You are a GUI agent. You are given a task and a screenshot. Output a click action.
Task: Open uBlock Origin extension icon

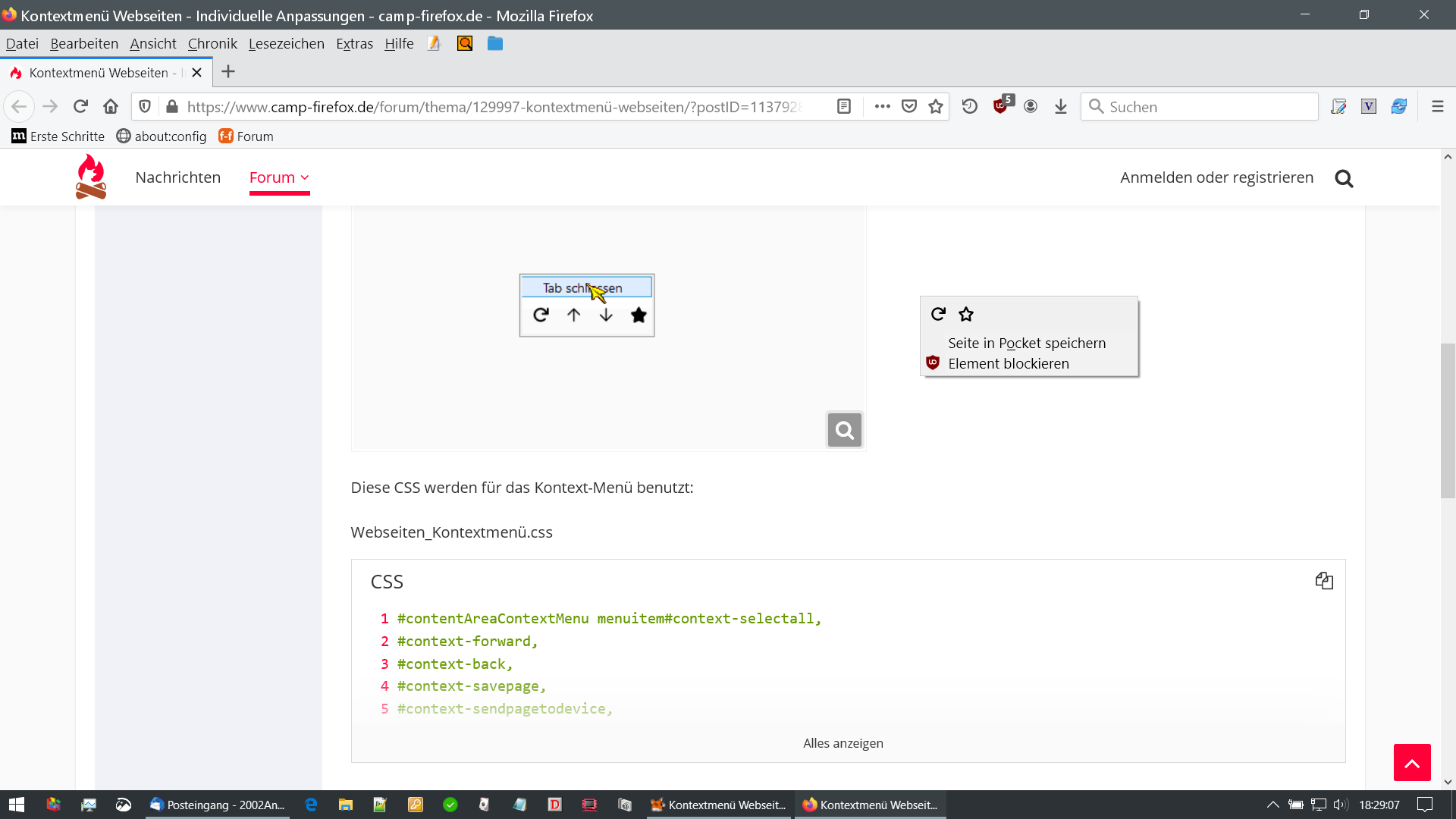[x=1001, y=106]
